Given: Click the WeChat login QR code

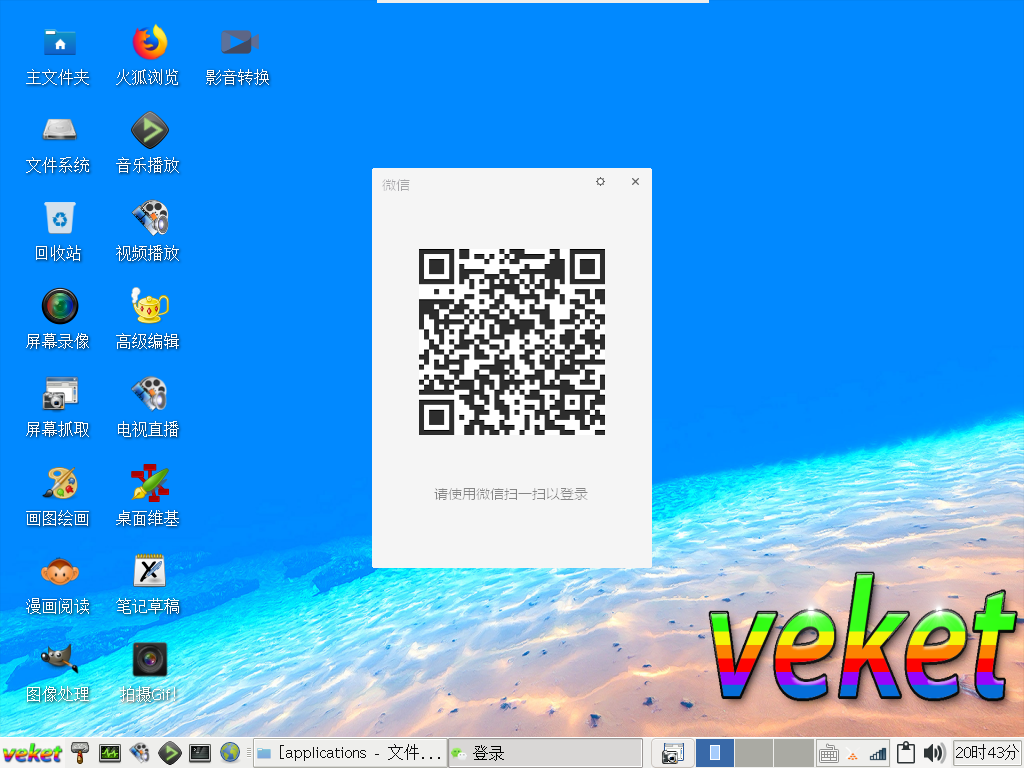Looking at the screenshot, I should click(x=512, y=342).
